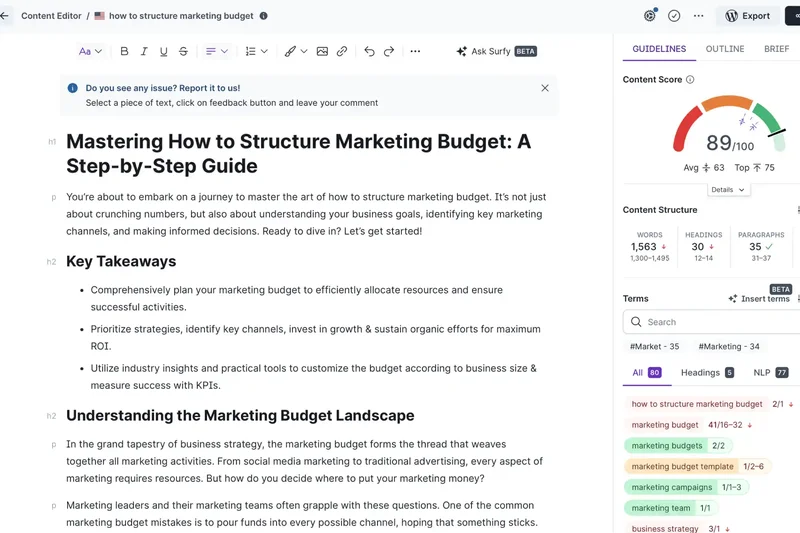Insert a link with the chain icon

click(x=342, y=51)
